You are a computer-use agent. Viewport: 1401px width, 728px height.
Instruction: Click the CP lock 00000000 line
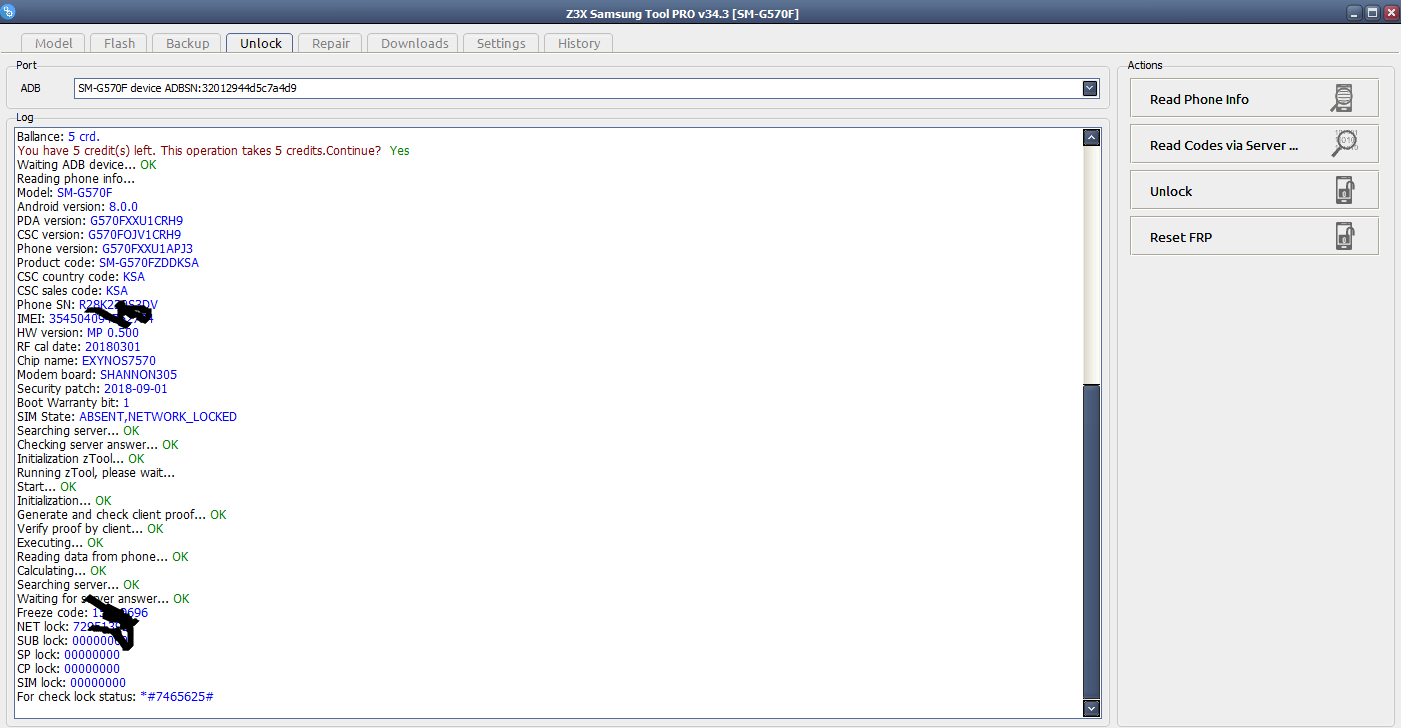point(68,669)
